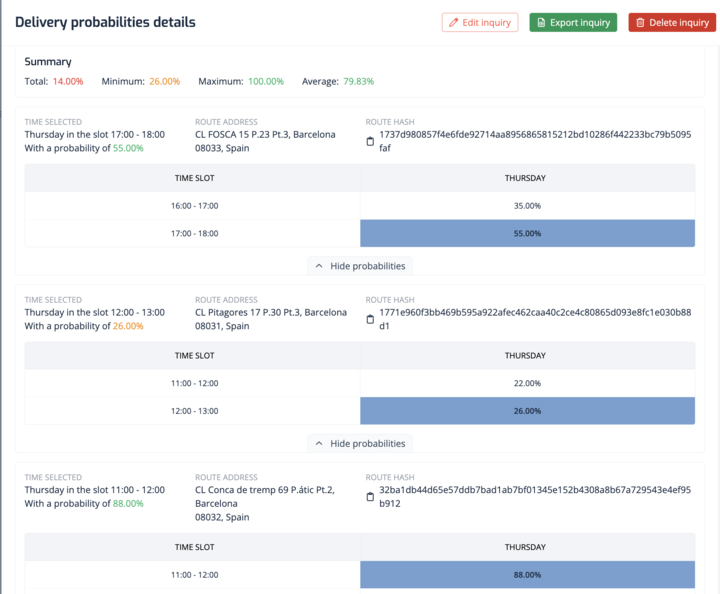This screenshot has height=594, width=720.
Task: Click the 11:00 - 12:00 row under Pitagores route
Action: (x=360, y=383)
